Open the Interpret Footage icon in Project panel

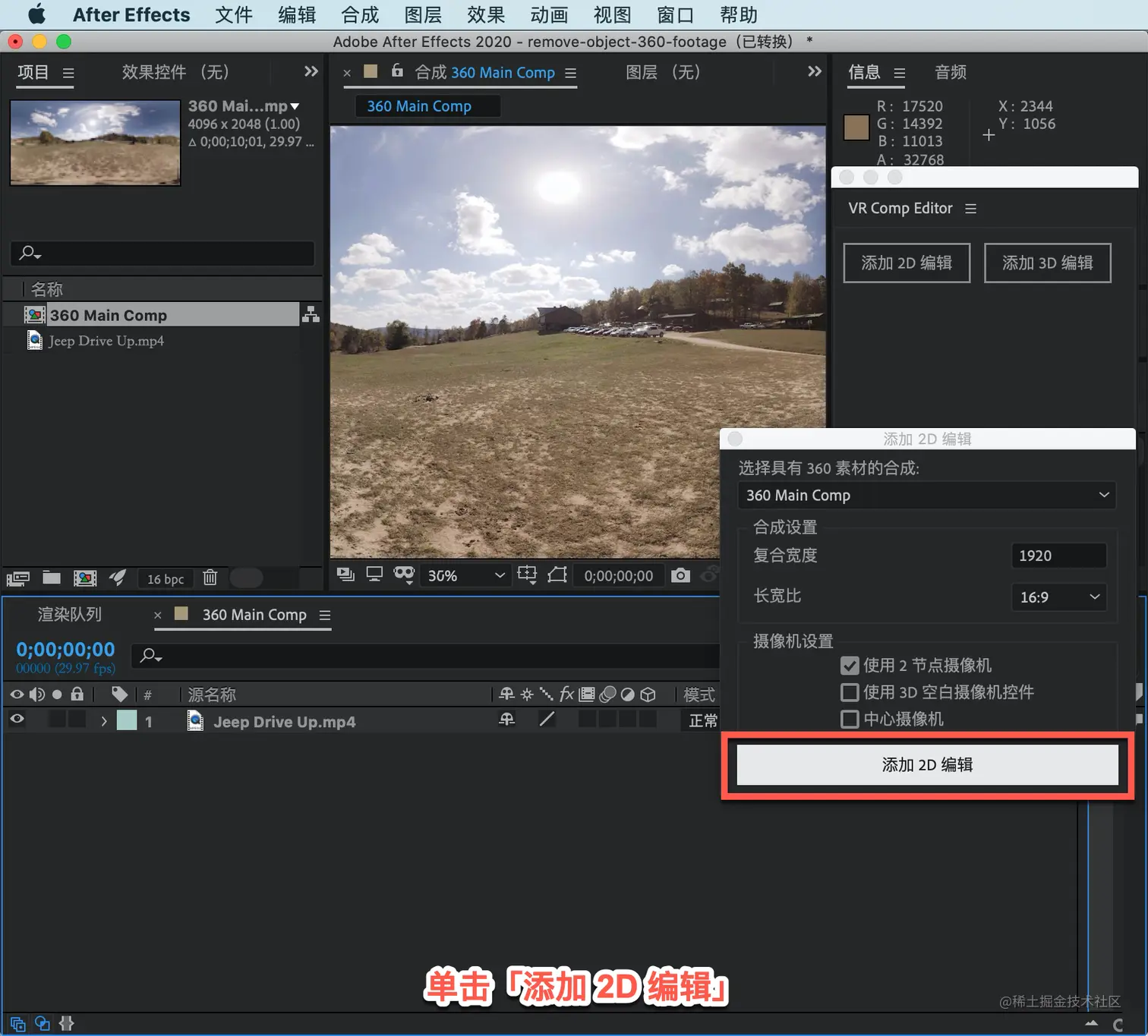click(18, 578)
